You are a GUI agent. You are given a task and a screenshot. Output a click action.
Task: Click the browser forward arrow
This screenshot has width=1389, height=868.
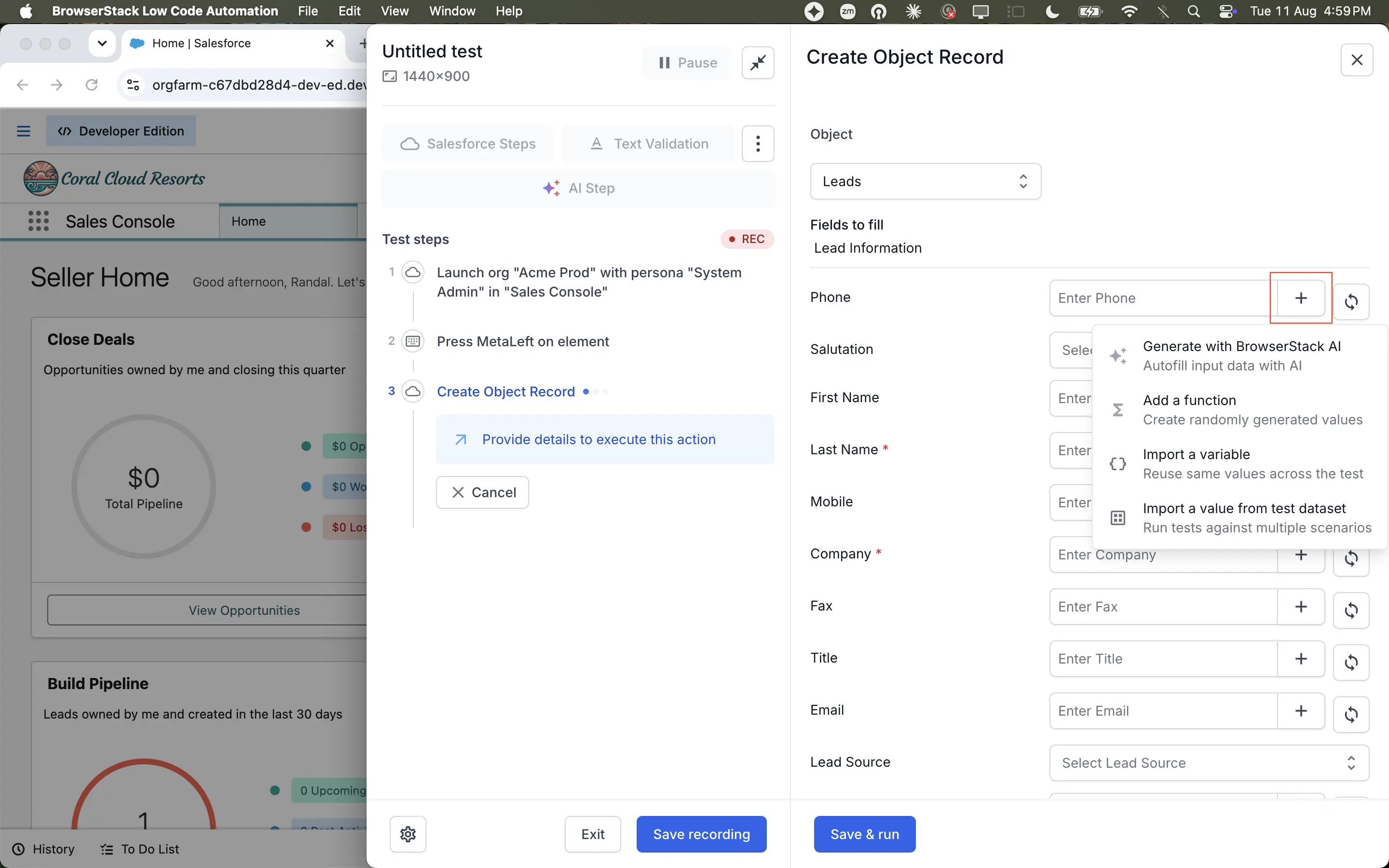click(57, 85)
